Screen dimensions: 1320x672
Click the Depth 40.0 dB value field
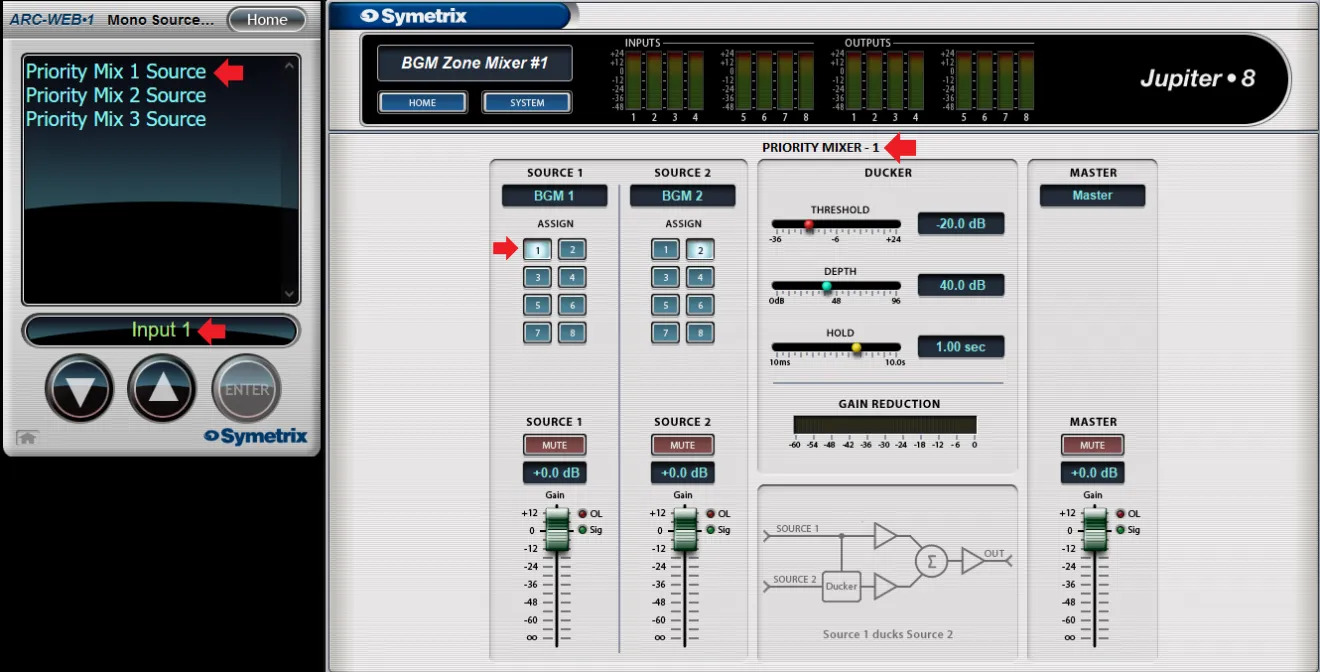coord(961,285)
